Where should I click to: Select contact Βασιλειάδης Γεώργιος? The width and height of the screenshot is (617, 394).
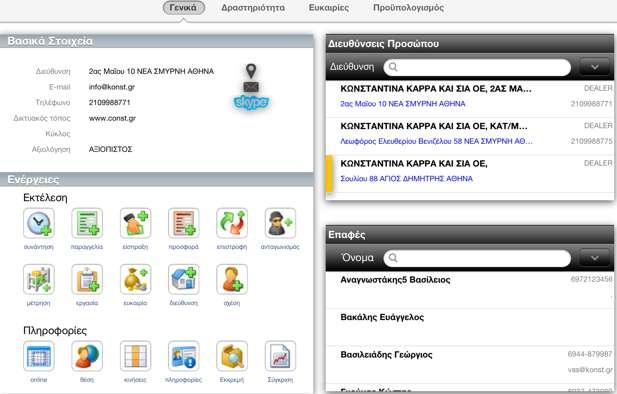point(470,364)
